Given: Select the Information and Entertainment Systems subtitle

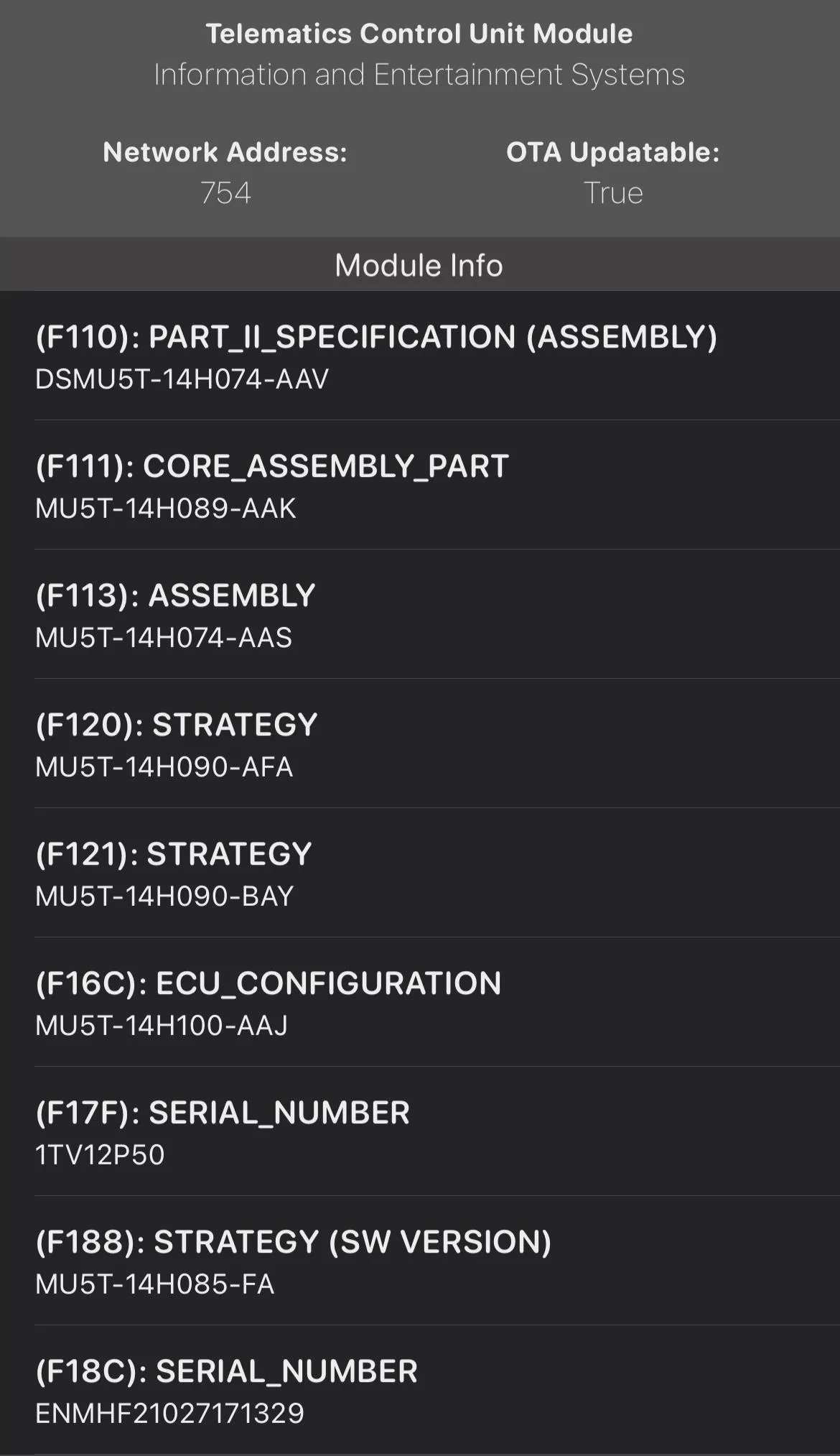Looking at the screenshot, I should pyautogui.click(x=419, y=75).
